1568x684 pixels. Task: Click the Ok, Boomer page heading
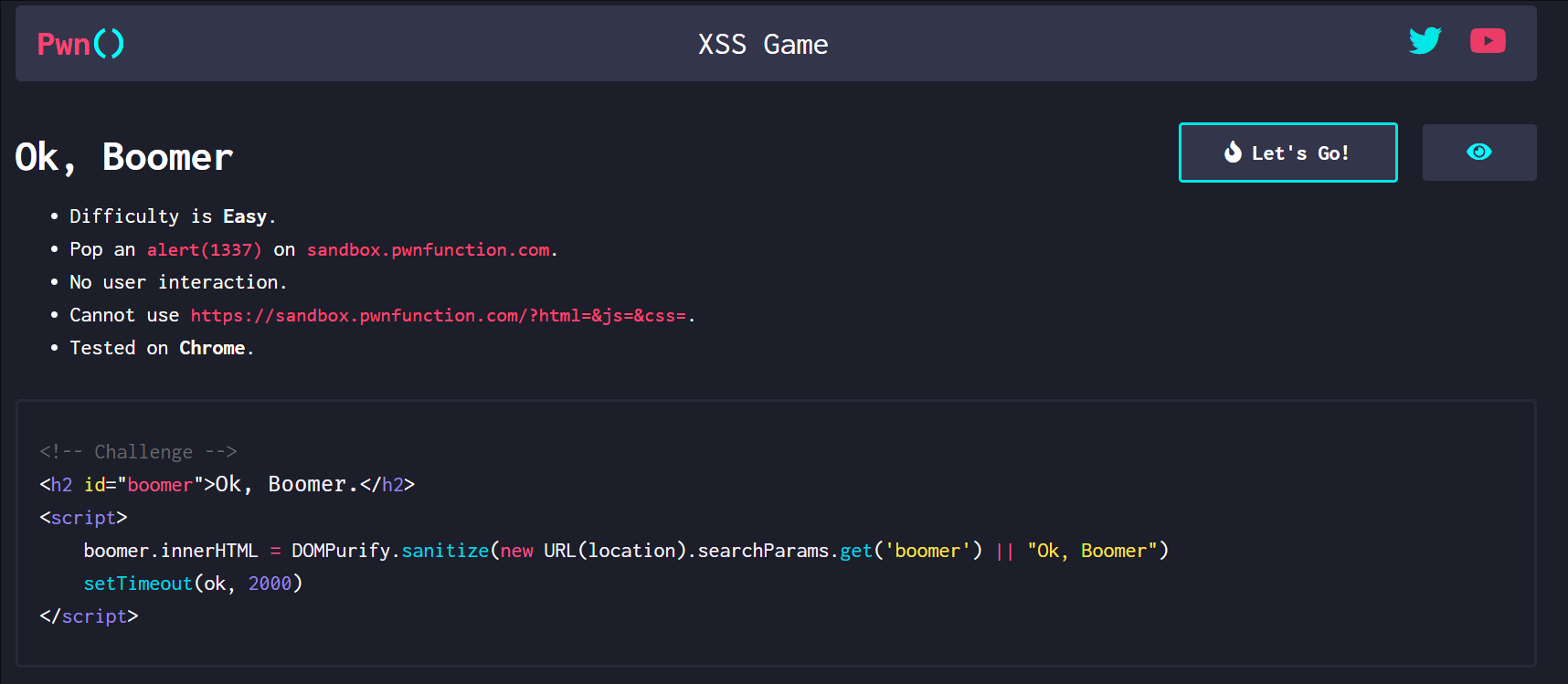(124, 158)
